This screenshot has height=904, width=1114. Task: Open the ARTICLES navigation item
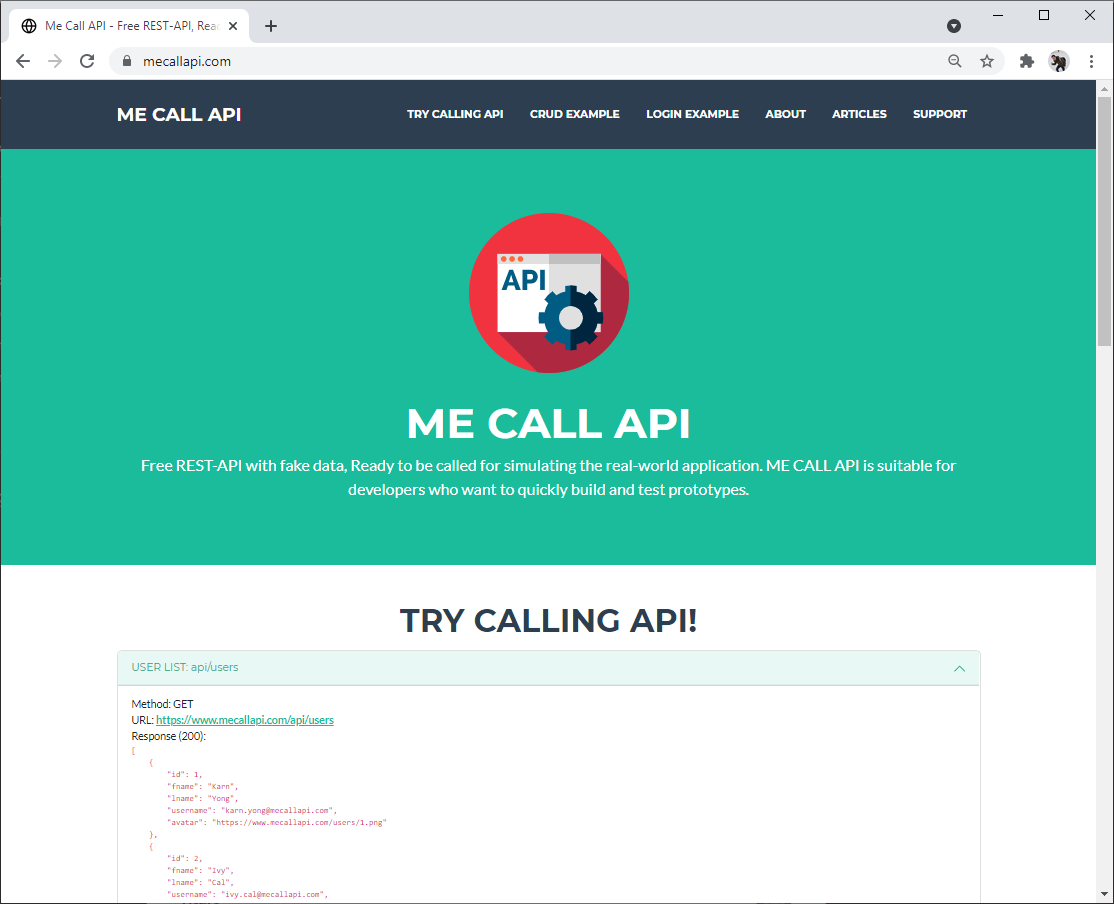[x=858, y=114]
